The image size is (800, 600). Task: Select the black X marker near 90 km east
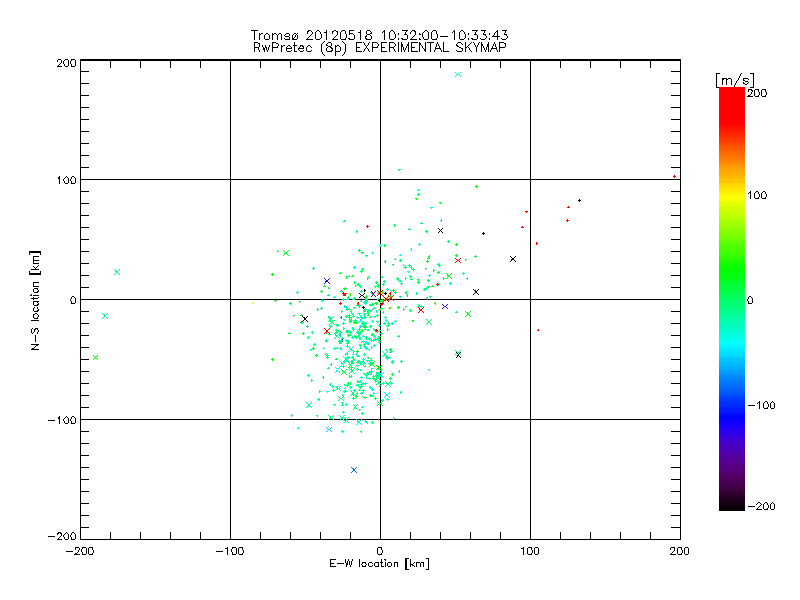513,259
